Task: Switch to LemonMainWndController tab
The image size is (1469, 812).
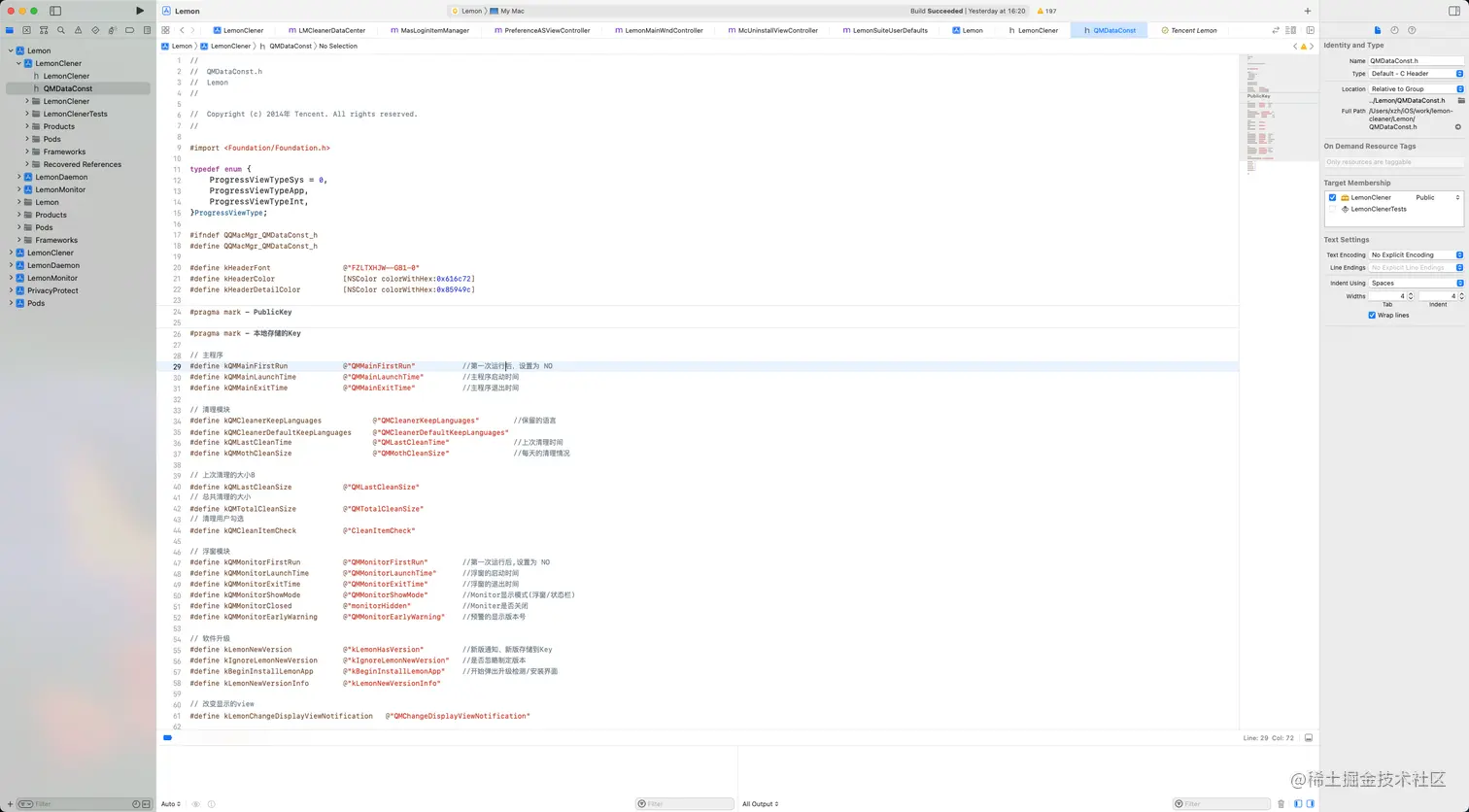Action: coord(659,30)
